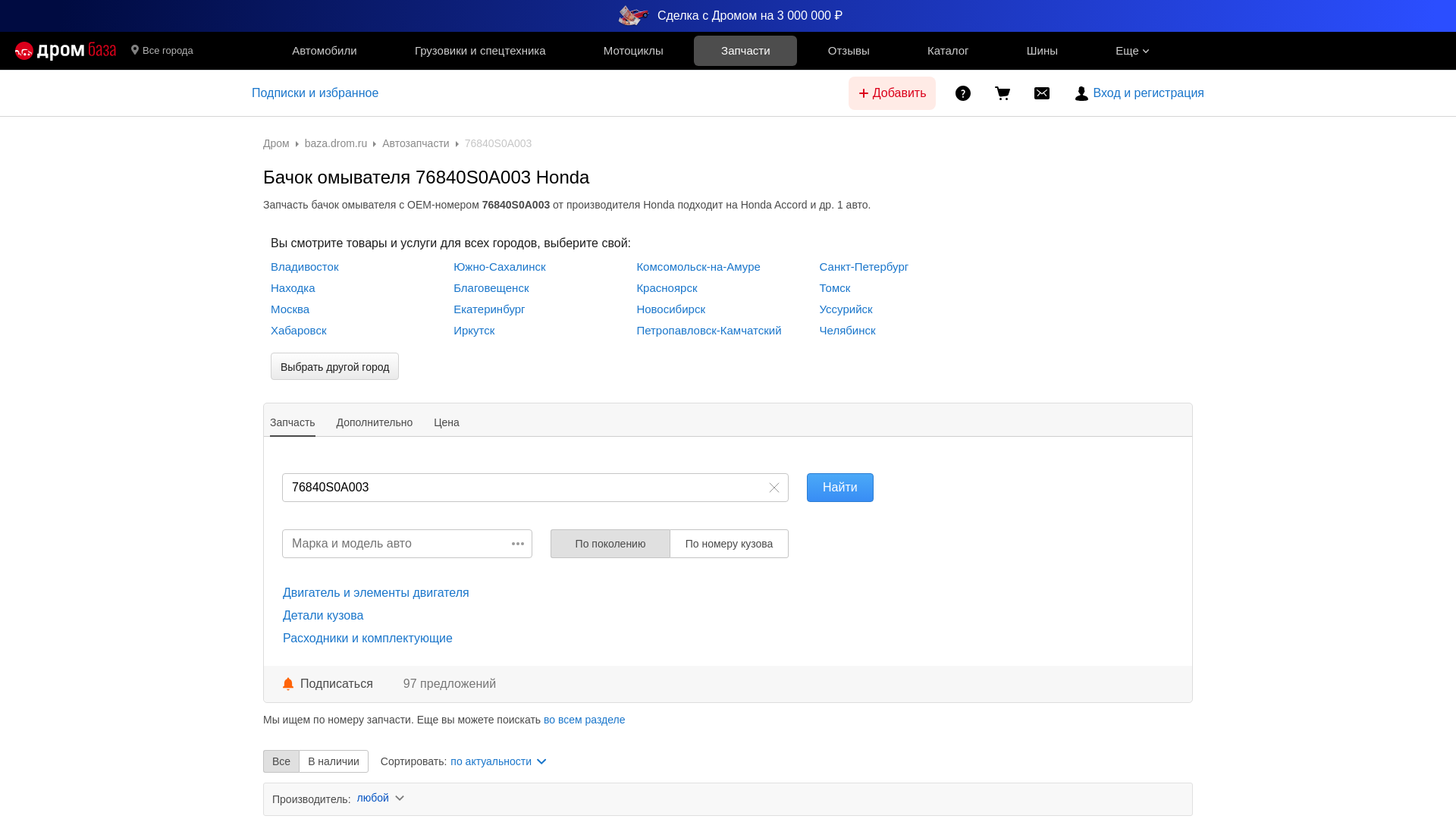1456x819 pixels.
Task: Choose city Санкт-Петербург
Action: click(x=864, y=267)
